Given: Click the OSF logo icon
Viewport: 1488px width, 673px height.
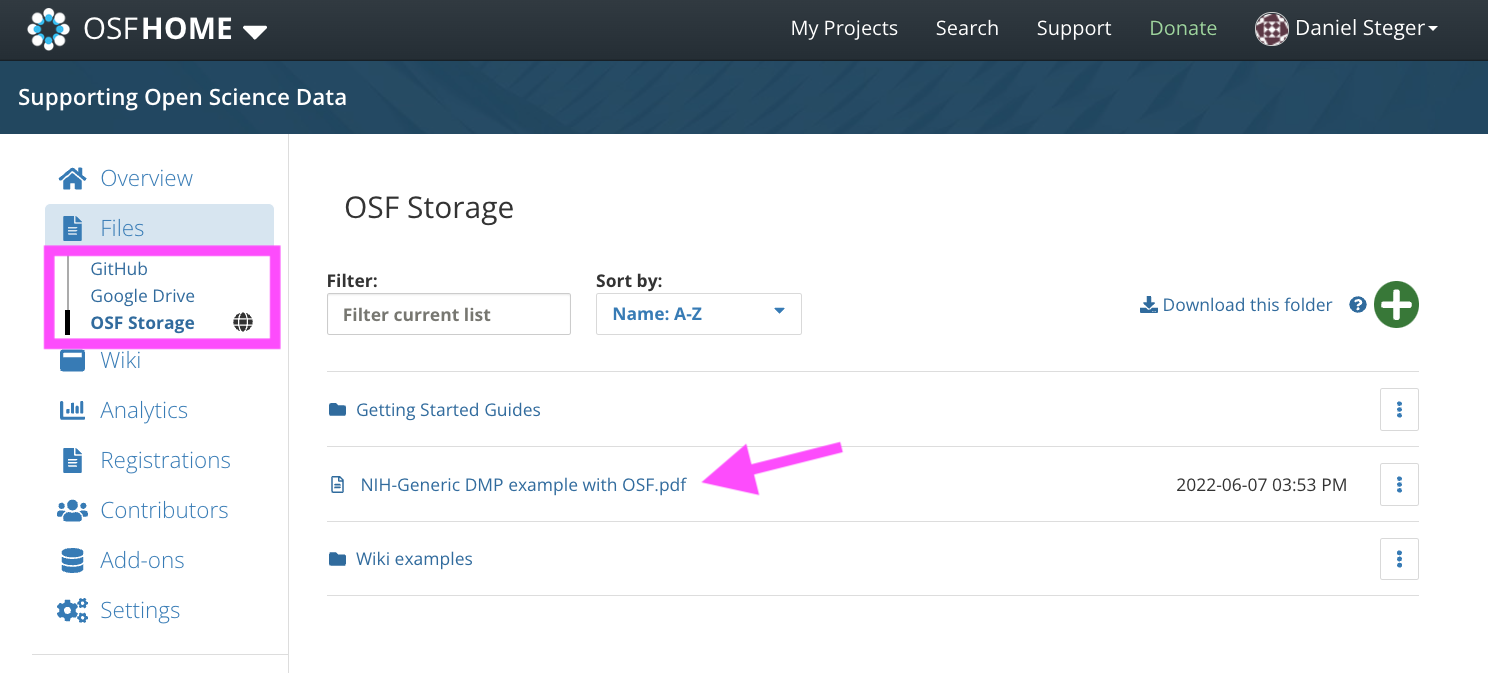Looking at the screenshot, I should tap(48, 29).
